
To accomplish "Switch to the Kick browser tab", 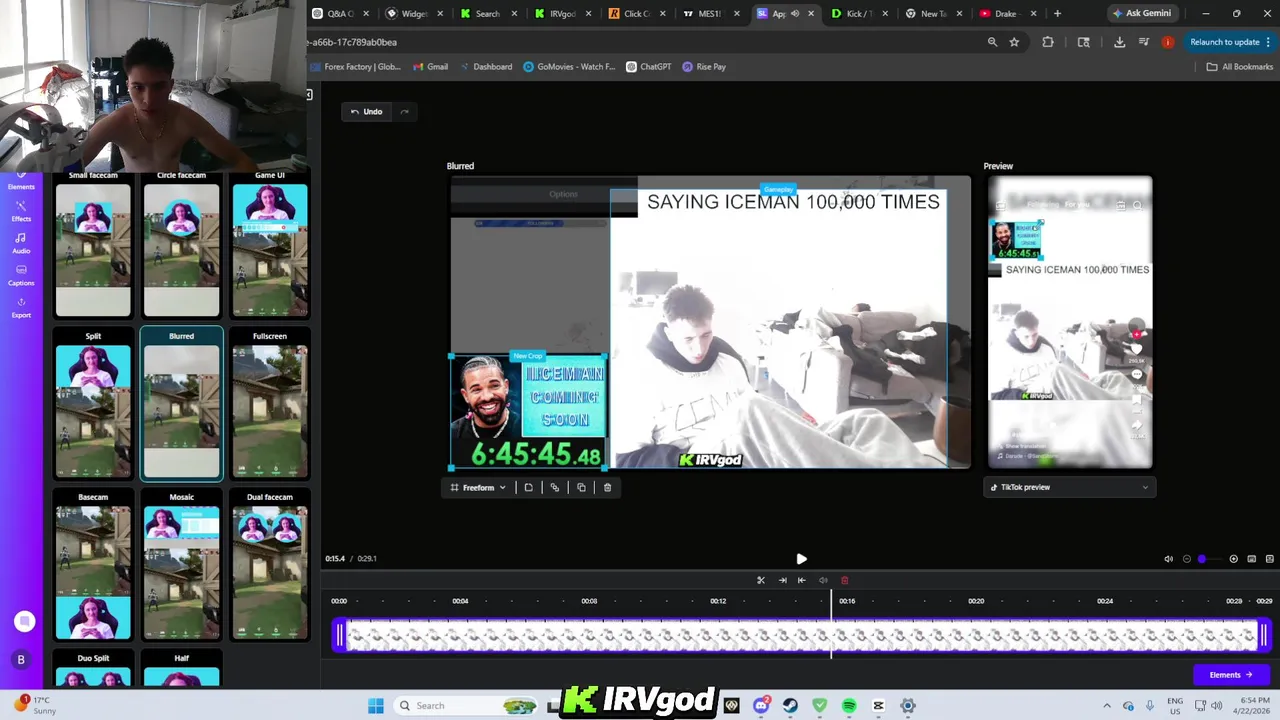I will tap(858, 14).
